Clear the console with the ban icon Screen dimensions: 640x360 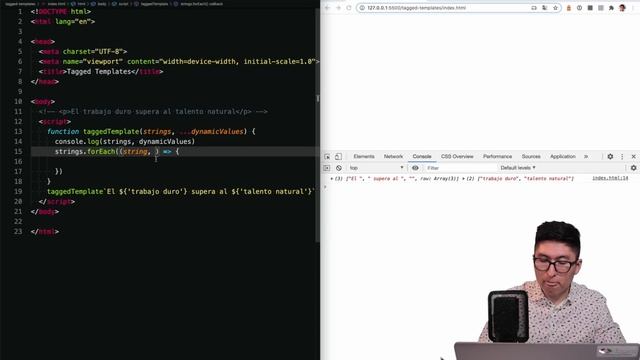point(339,168)
